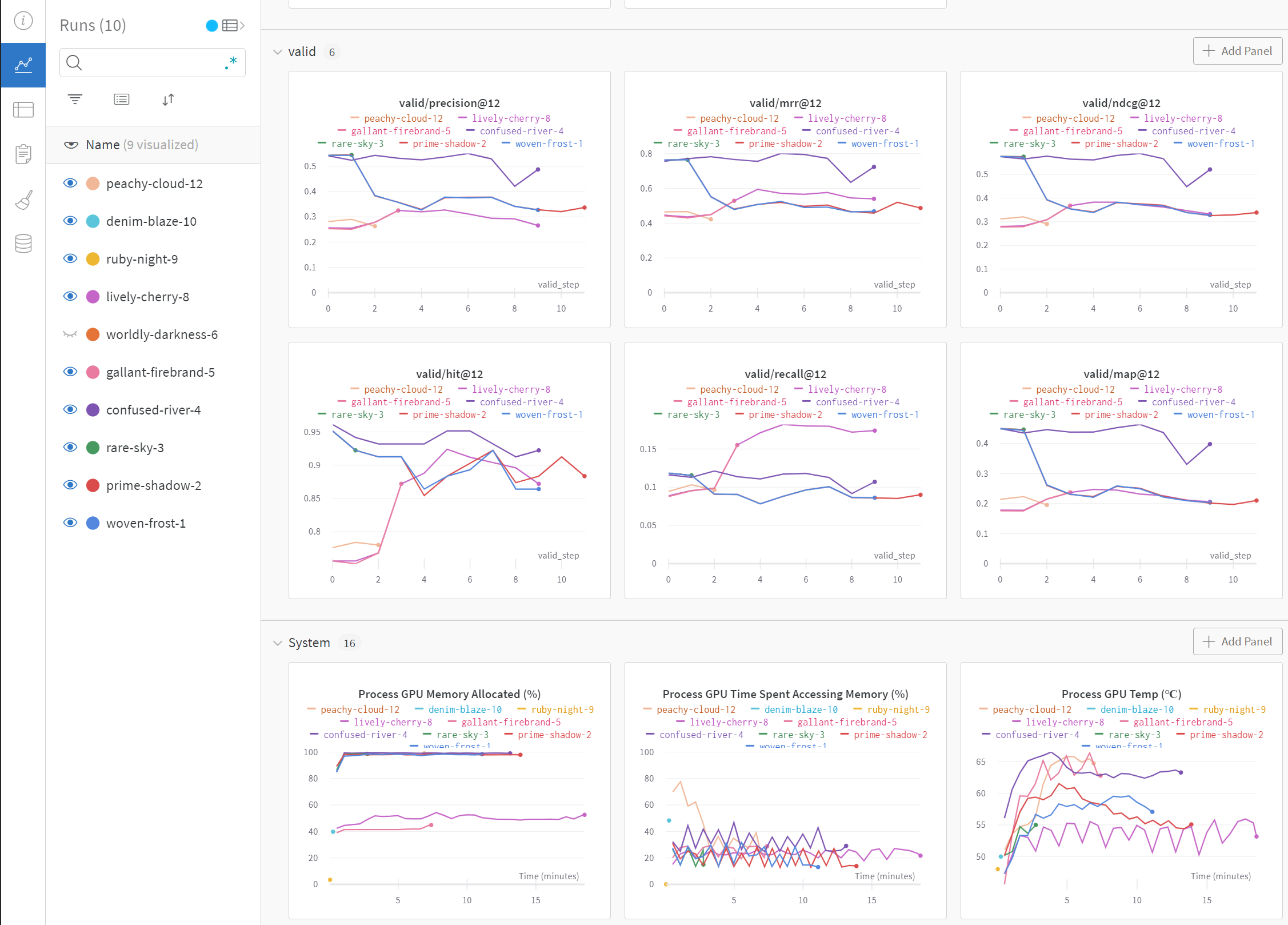Click Add Panel in valid section
This screenshot has width=1288, height=925.
pos(1237,51)
